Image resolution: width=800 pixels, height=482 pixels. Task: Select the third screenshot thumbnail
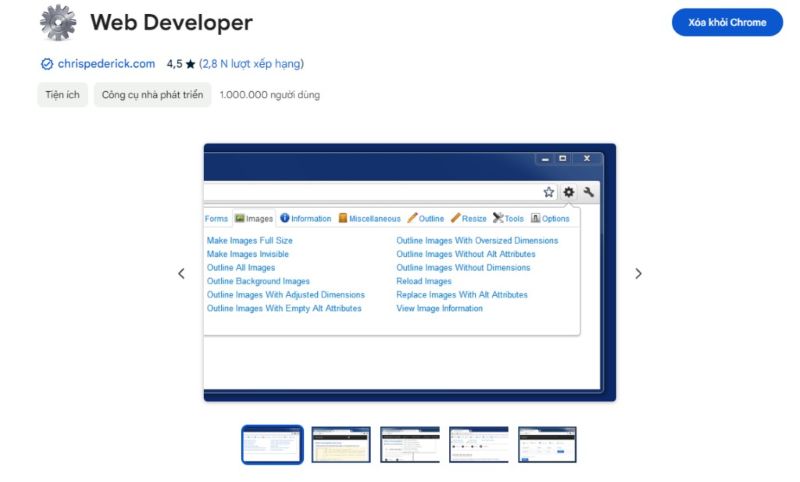click(410, 445)
